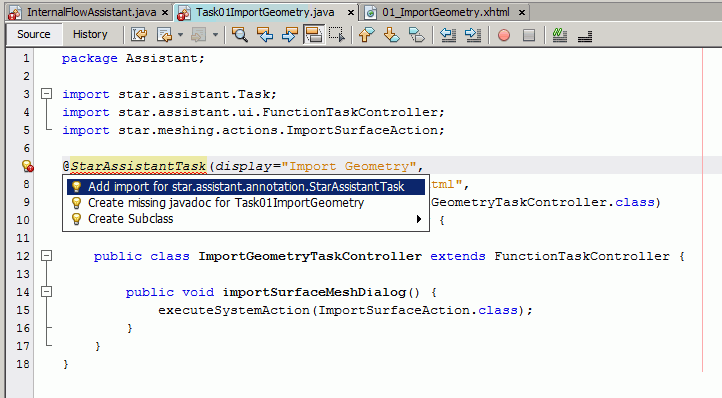The width and height of the screenshot is (722, 398).
Task: Collapse ImportGeometryTaskController class fold
Action: [47, 256]
